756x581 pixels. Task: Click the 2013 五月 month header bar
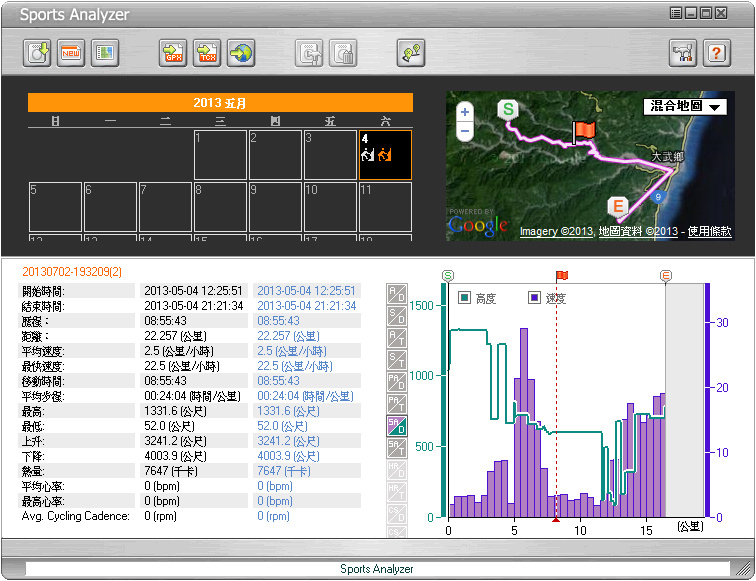pyautogui.click(x=220, y=102)
